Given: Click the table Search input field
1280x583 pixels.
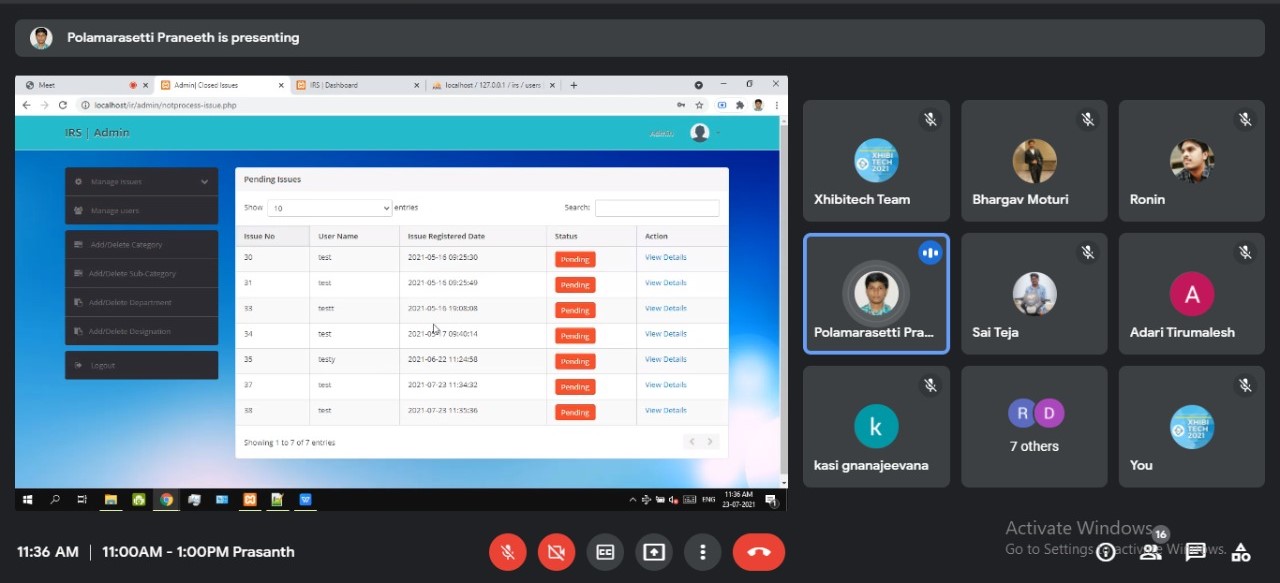Looking at the screenshot, I should click(656, 208).
